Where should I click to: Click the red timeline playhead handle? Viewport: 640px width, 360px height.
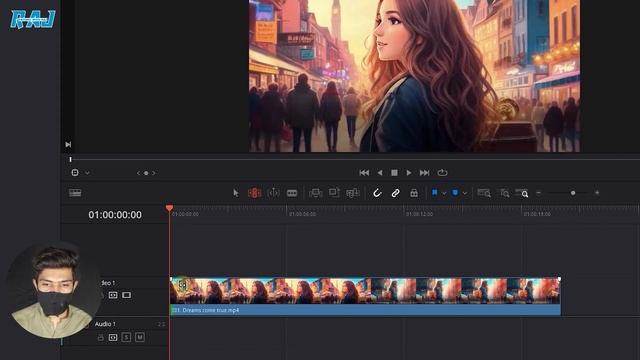coord(169,208)
